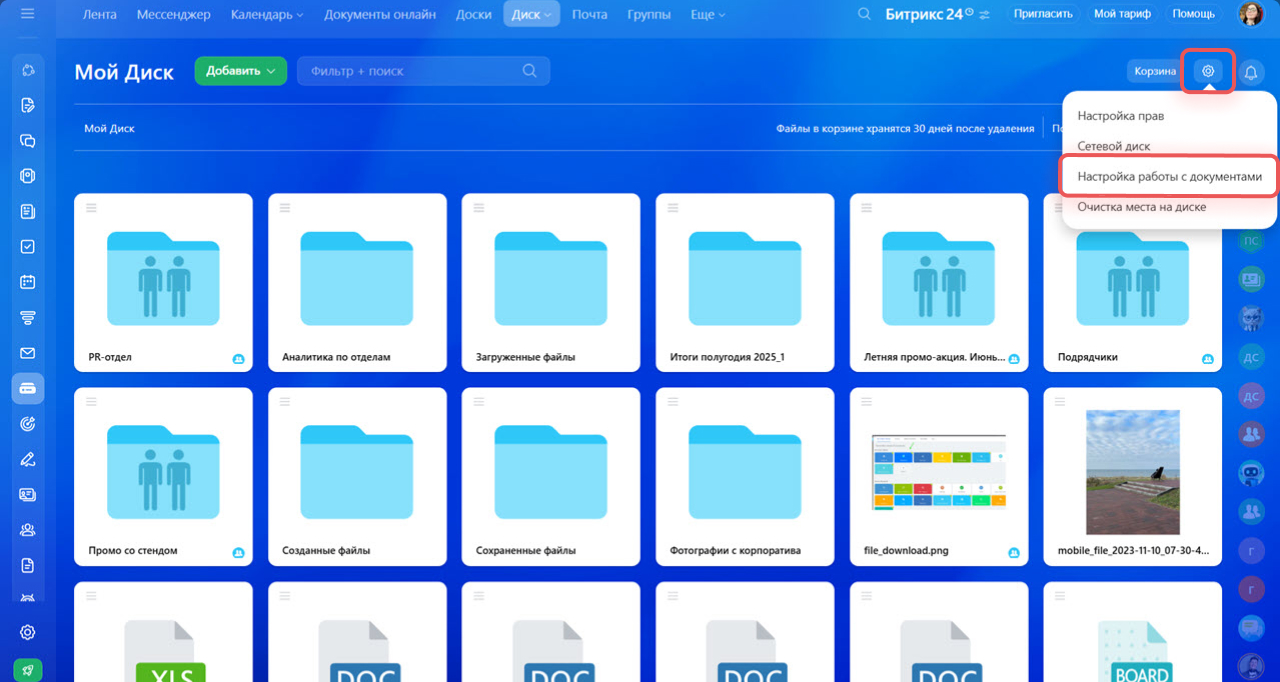Open Доски in top menu
Viewport: 1280px width, 682px height.
473,14
